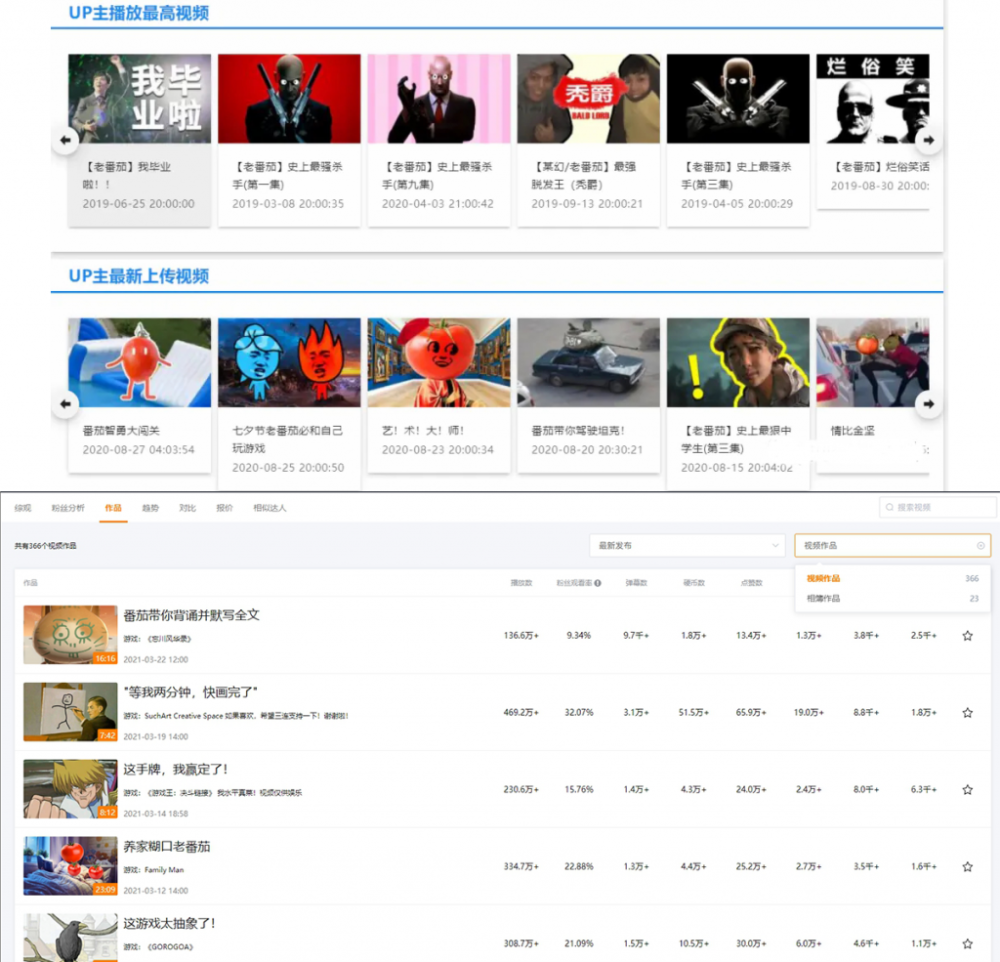Click title link 番茄智勇大闯关
Screen dimensions: 1000x962
[121, 431]
